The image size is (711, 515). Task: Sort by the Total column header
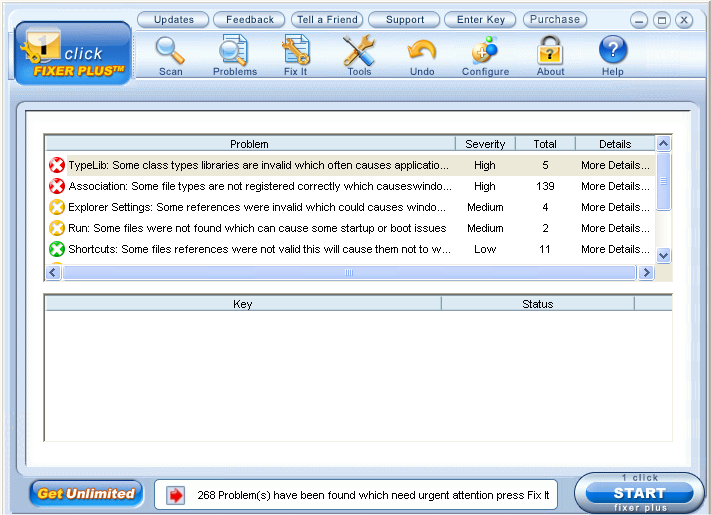click(545, 144)
